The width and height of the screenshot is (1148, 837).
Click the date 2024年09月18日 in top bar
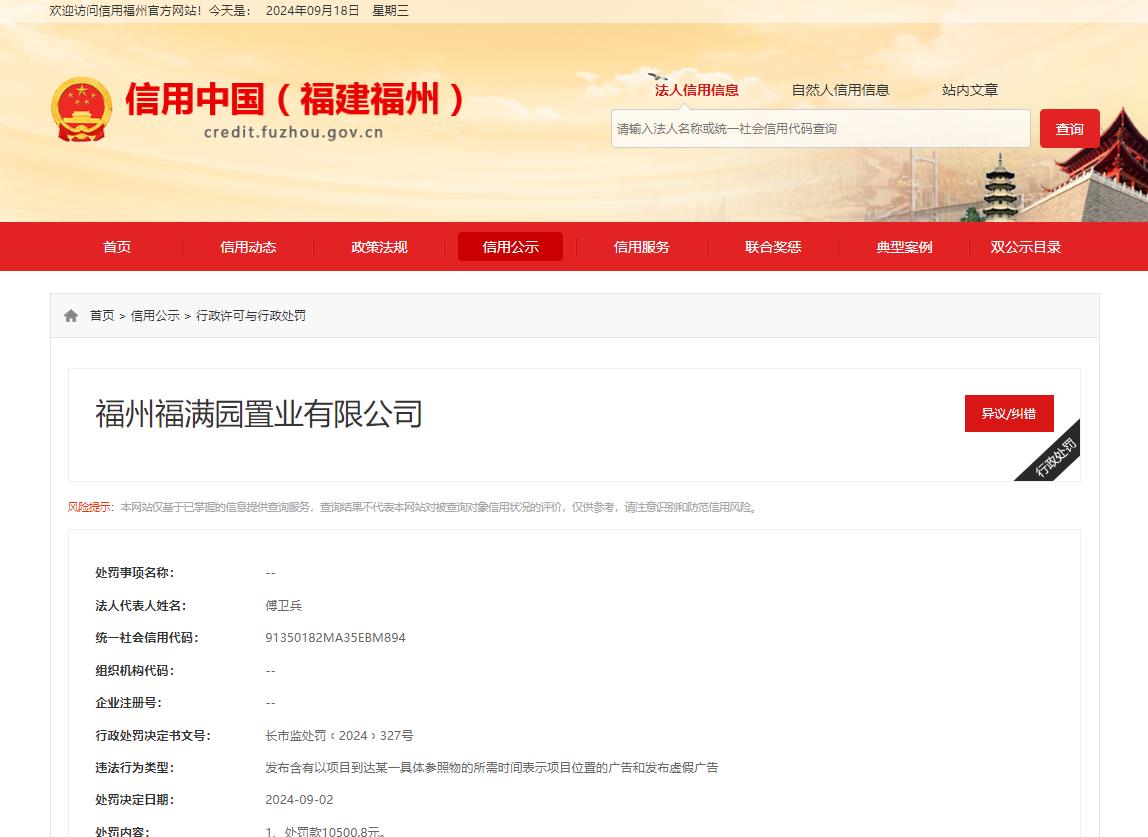313,11
